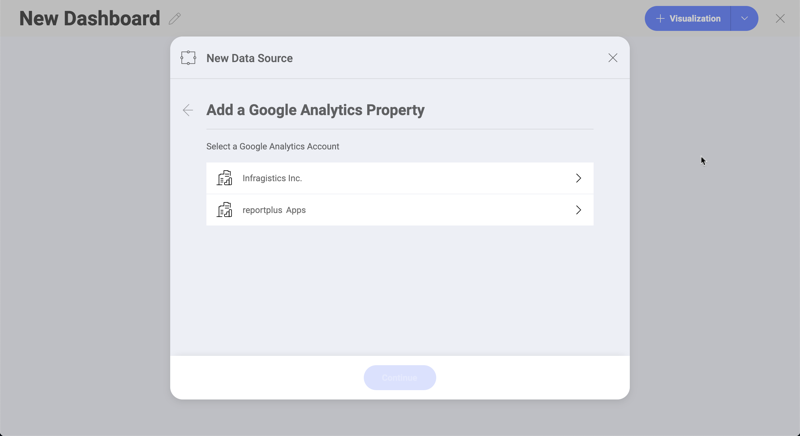Click the New Data Source dashed-square icon
Screen dimensions: 800x436
tap(188, 58)
